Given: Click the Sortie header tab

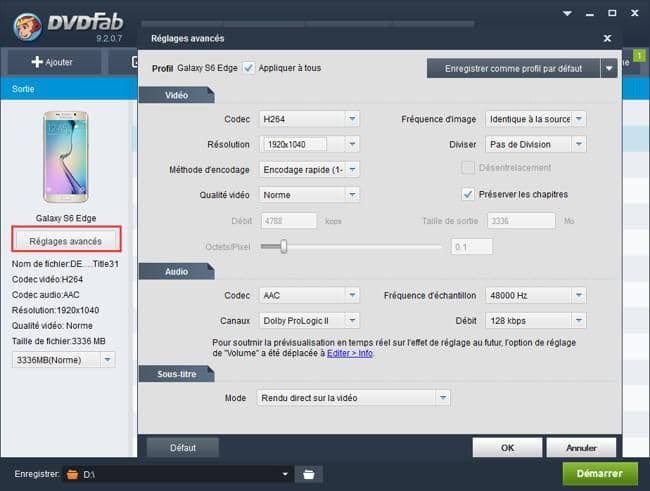Looking at the screenshot, I should click(x=23, y=89).
